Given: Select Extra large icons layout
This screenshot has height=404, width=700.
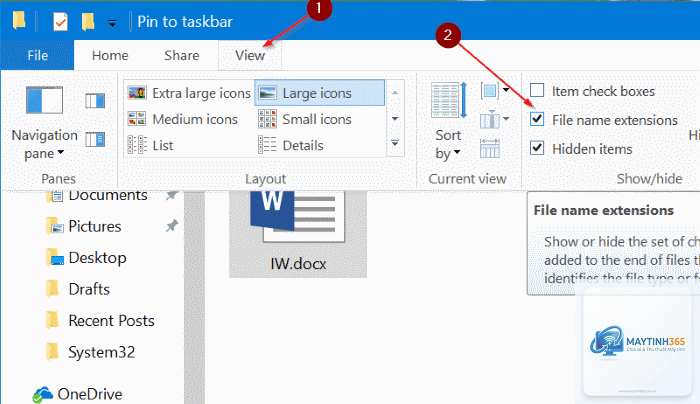Looking at the screenshot, I should [189, 93].
